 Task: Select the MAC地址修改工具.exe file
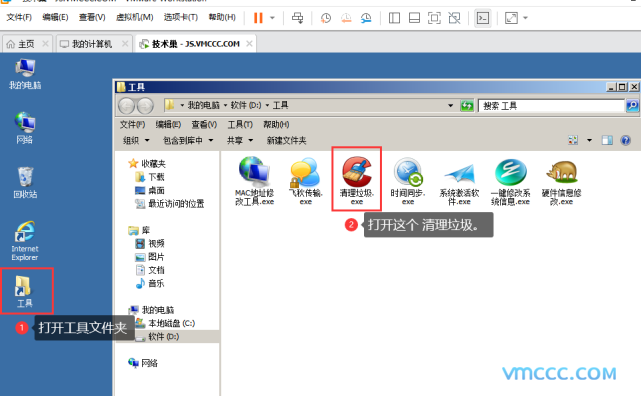click(254, 180)
